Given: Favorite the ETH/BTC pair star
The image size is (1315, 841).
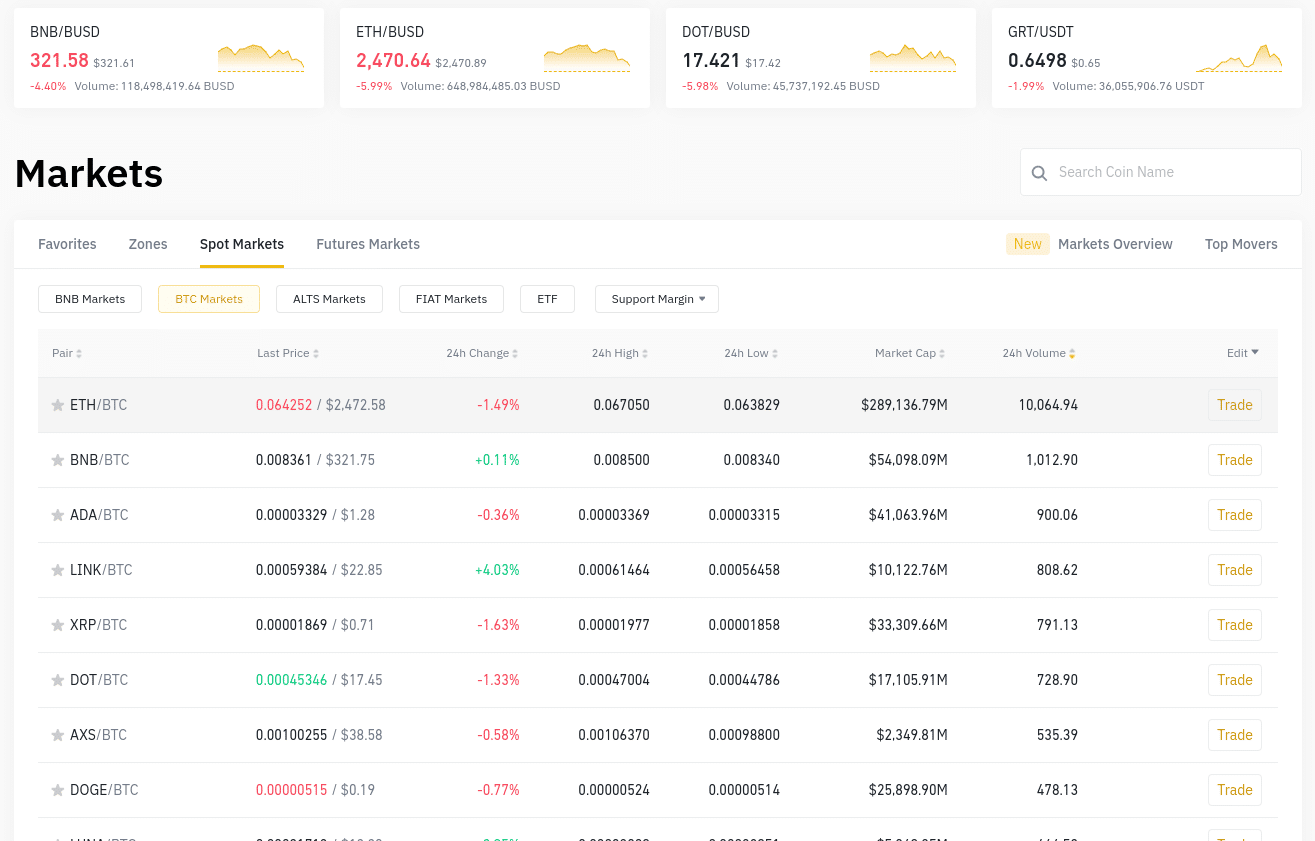Looking at the screenshot, I should tap(58, 405).
